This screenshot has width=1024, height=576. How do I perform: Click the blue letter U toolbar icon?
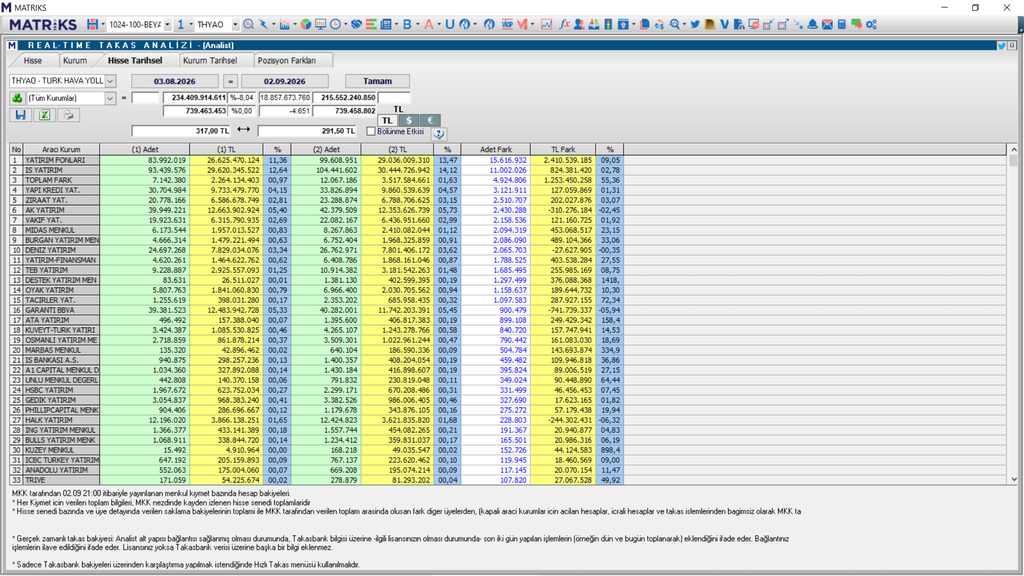[x=449, y=24]
